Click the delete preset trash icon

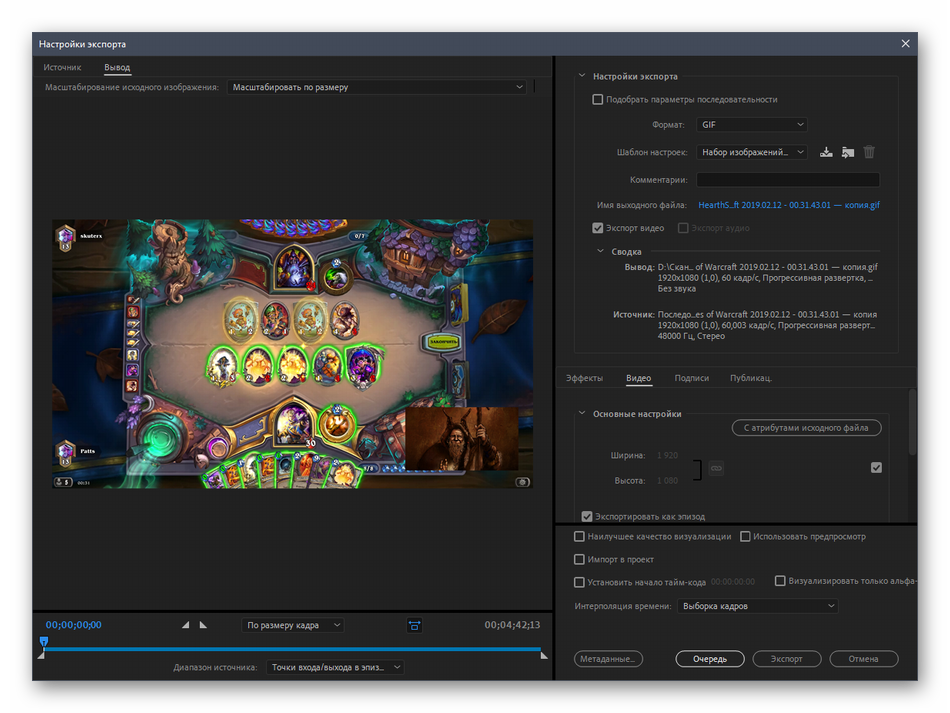[x=869, y=152]
